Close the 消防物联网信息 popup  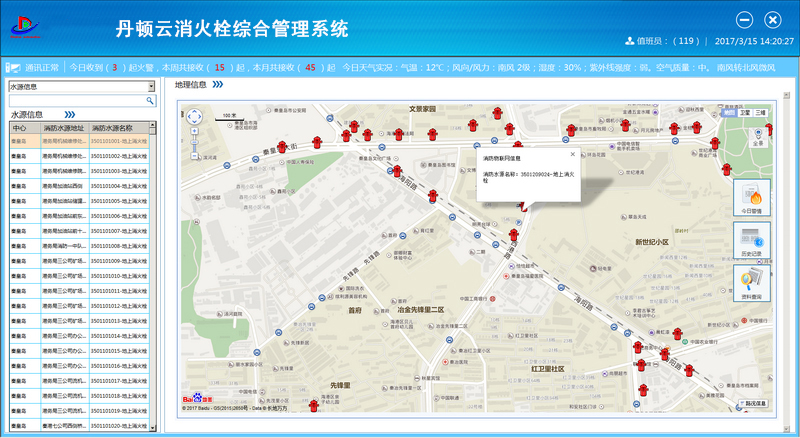coord(572,154)
